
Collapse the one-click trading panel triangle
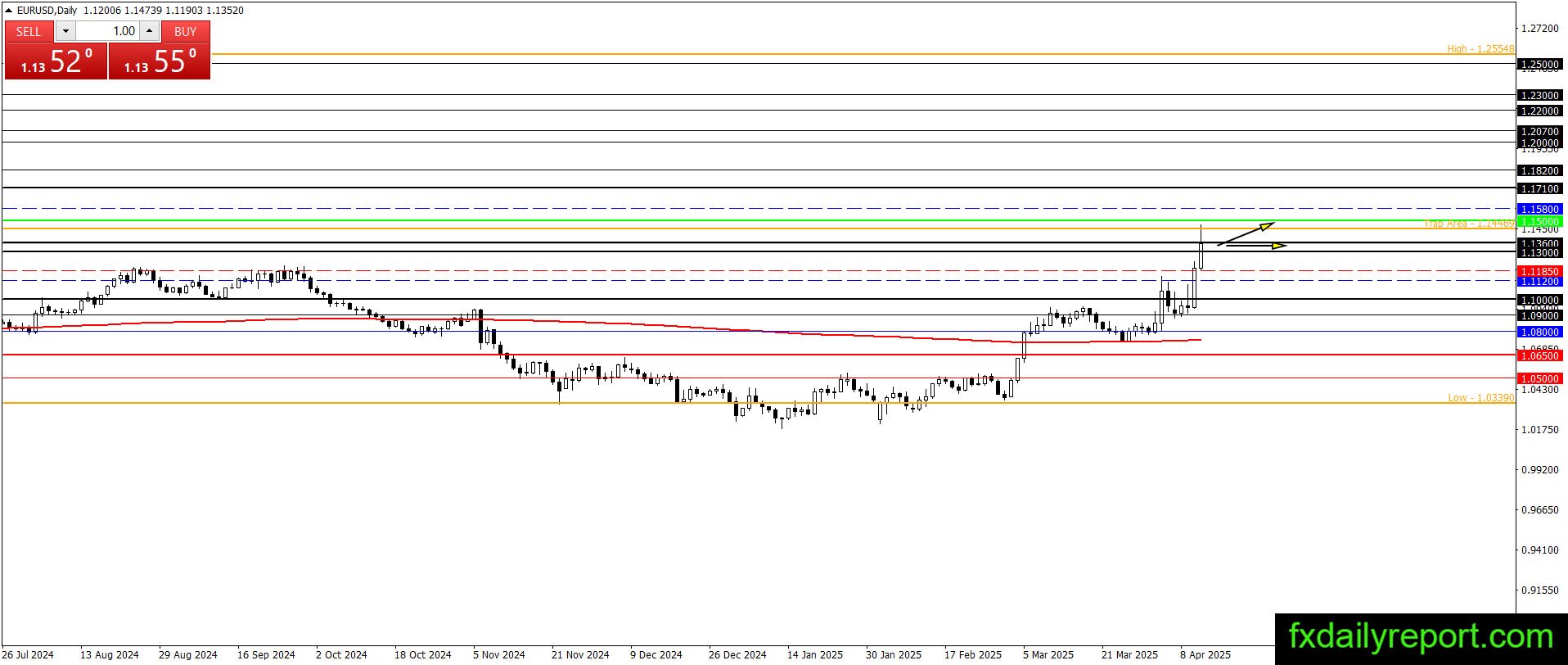[9, 11]
